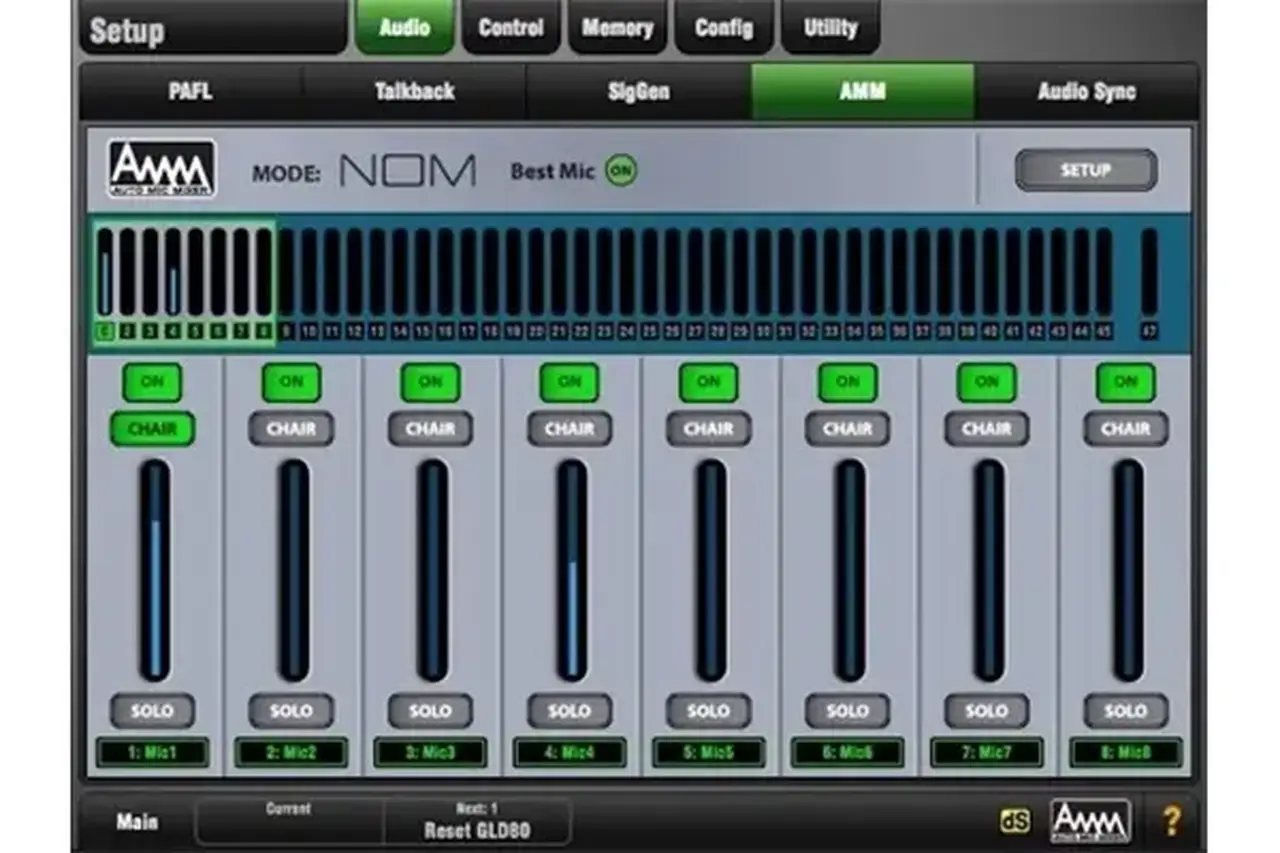Enable CHAIR for the Mic5 channel
The image size is (1280, 853).
tap(708, 429)
